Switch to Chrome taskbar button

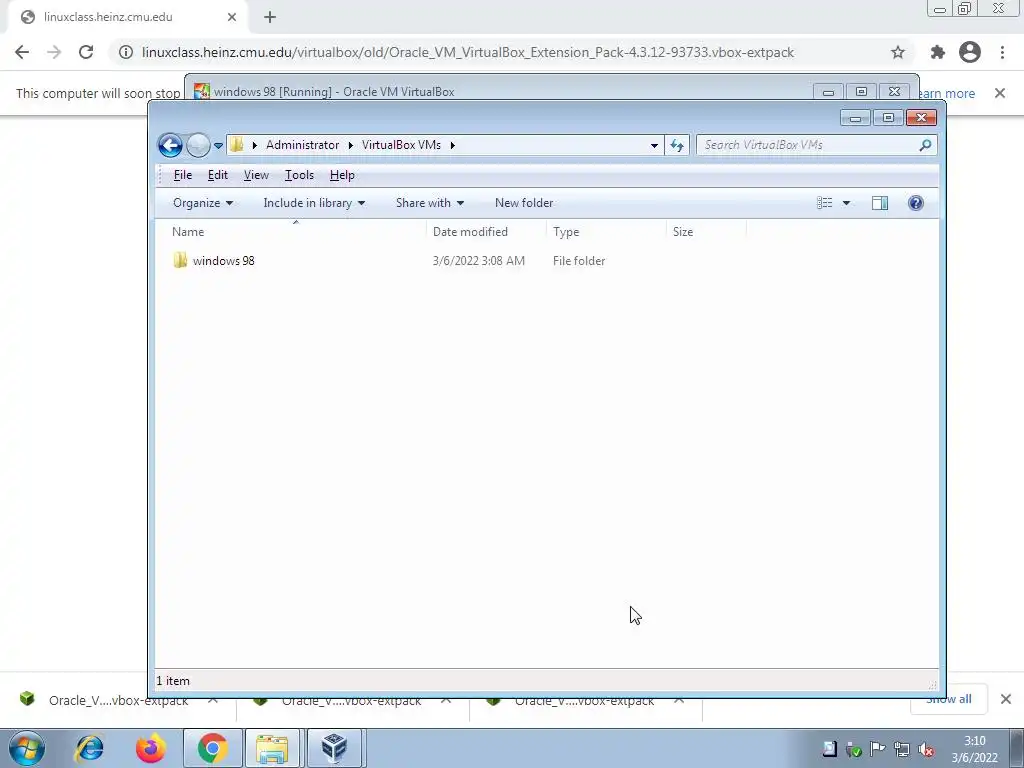click(x=212, y=748)
